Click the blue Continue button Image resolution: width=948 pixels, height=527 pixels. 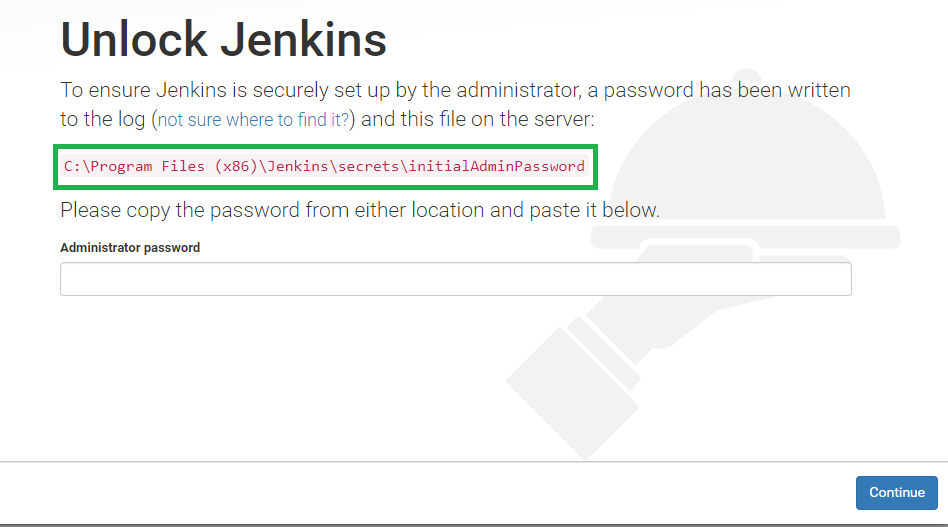(x=897, y=493)
